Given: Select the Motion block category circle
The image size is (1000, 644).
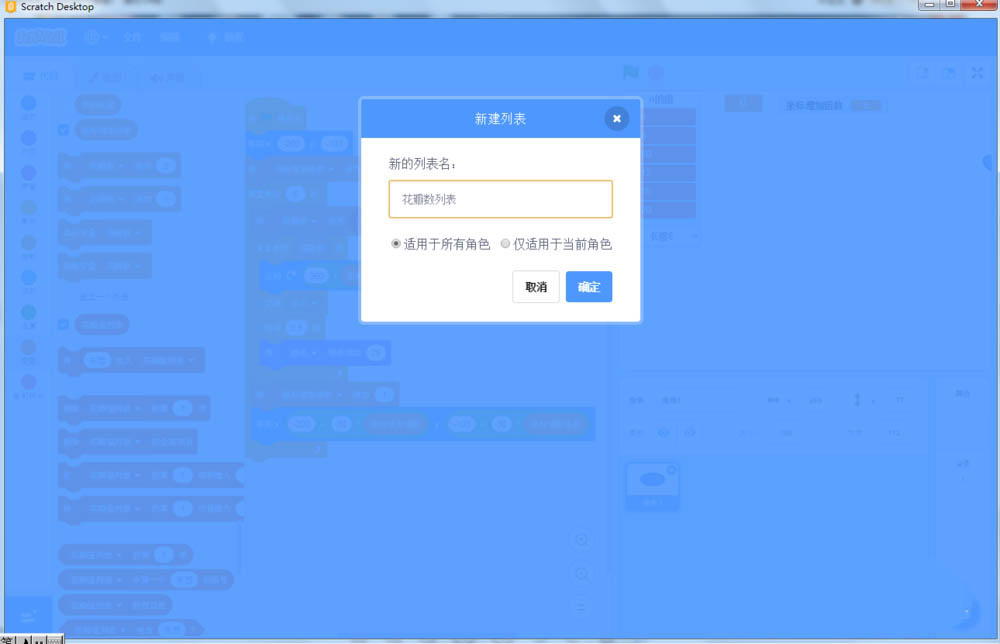Looking at the screenshot, I should click(29, 103).
